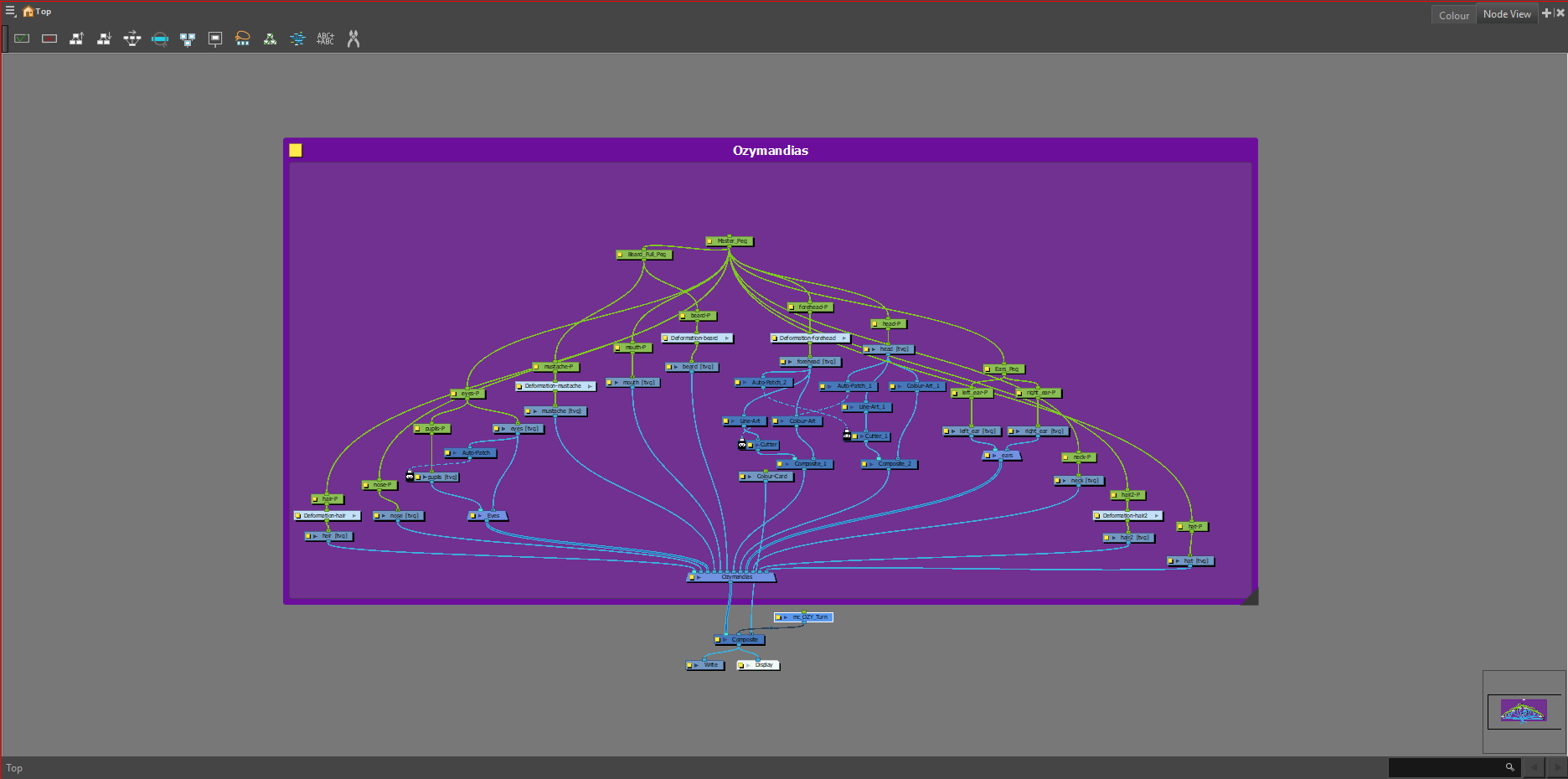
Task: Click the Ozymandias backdrop yellow colour square
Action: coord(296,150)
